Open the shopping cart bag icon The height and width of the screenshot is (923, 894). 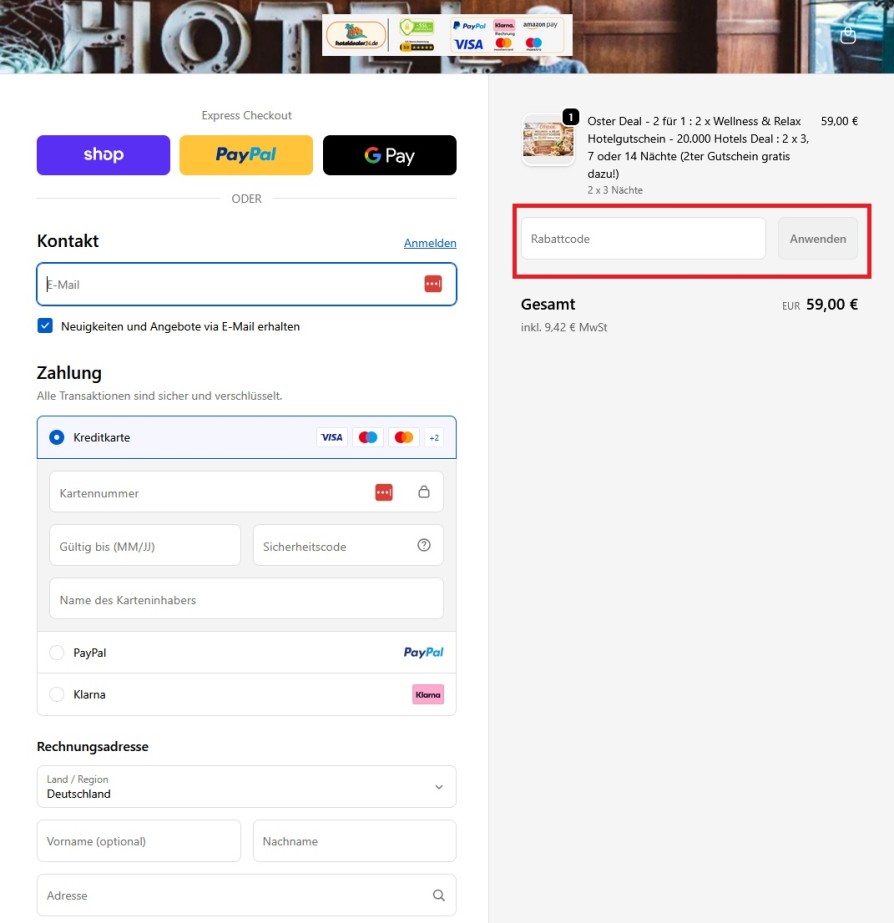point(848,35)
